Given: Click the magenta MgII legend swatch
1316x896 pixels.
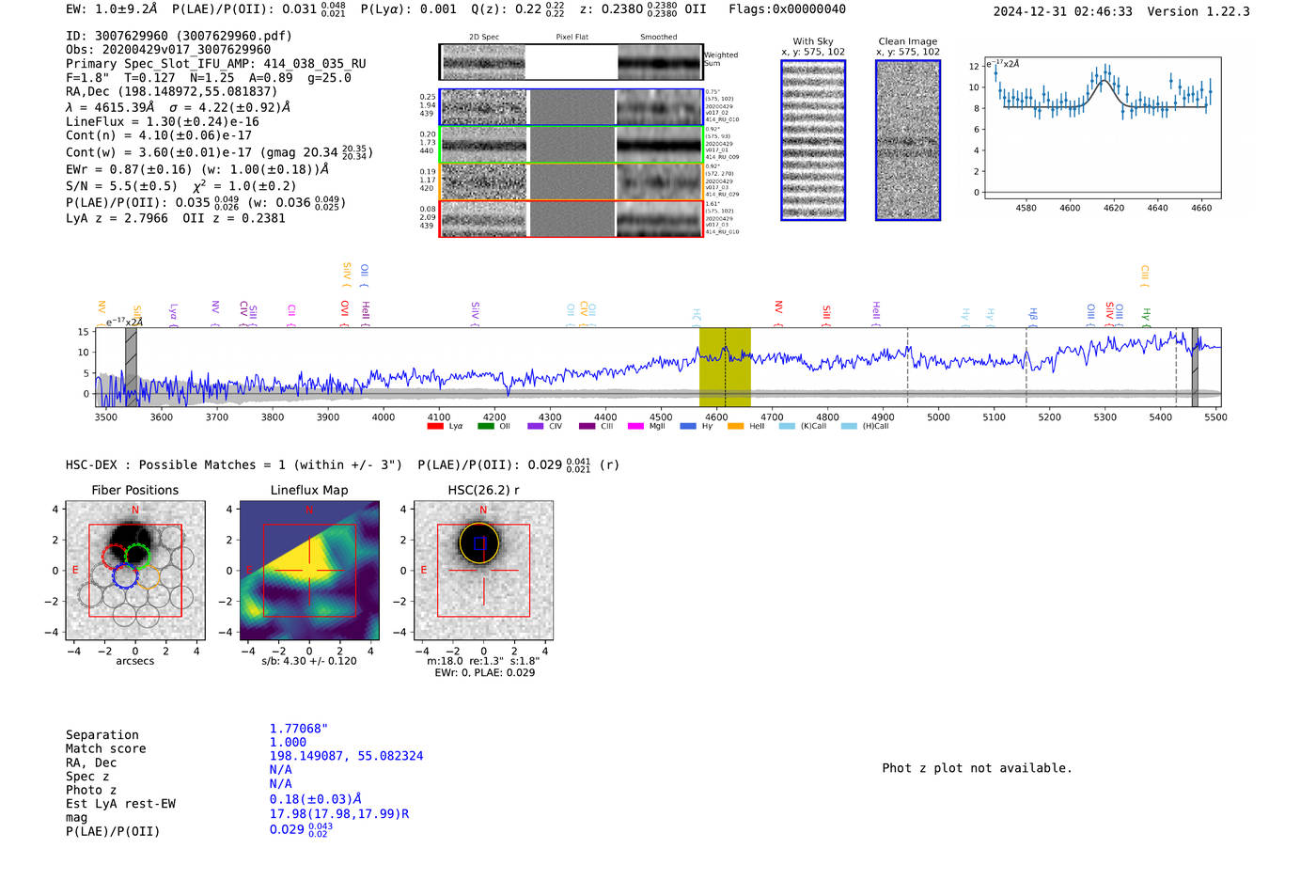Looking at the screenshot, I should (635, 427).
